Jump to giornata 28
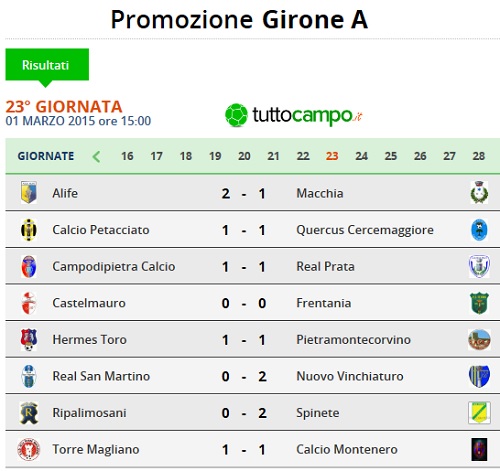 pyautogui.click(x=478, y=156)
